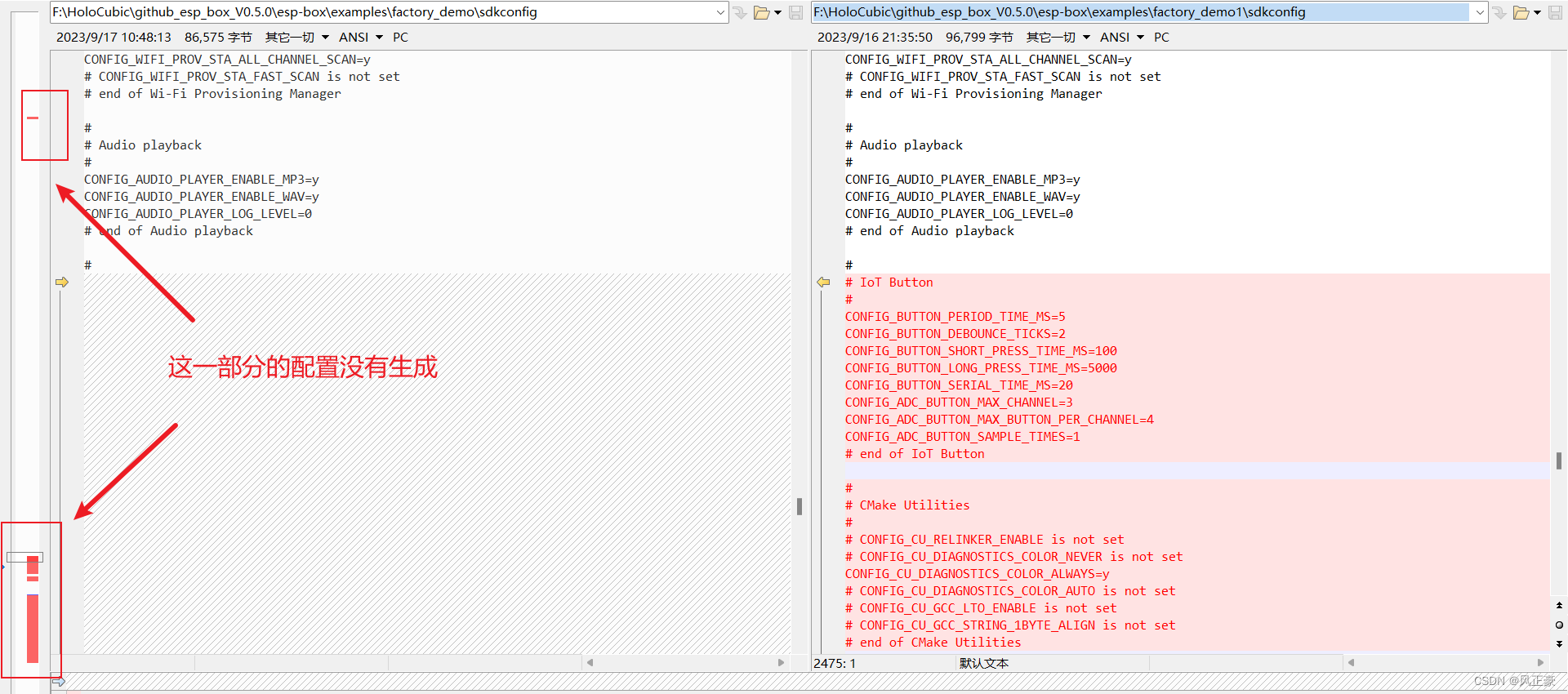Click CONFIG_BUTTON_SHORT_PRESS_TIME_MS=100 line

(x=981, y=351)
